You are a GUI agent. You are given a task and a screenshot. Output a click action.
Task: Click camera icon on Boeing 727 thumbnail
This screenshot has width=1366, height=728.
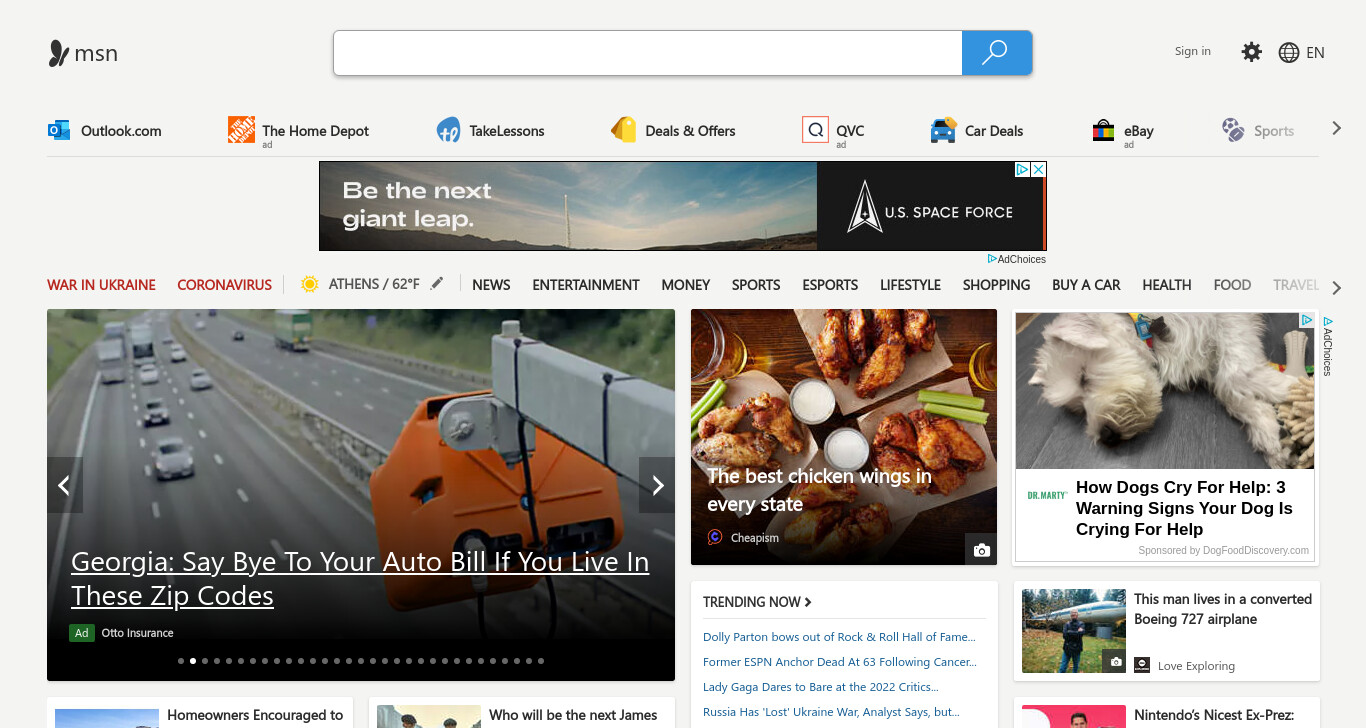click(x=1116, y=661)
